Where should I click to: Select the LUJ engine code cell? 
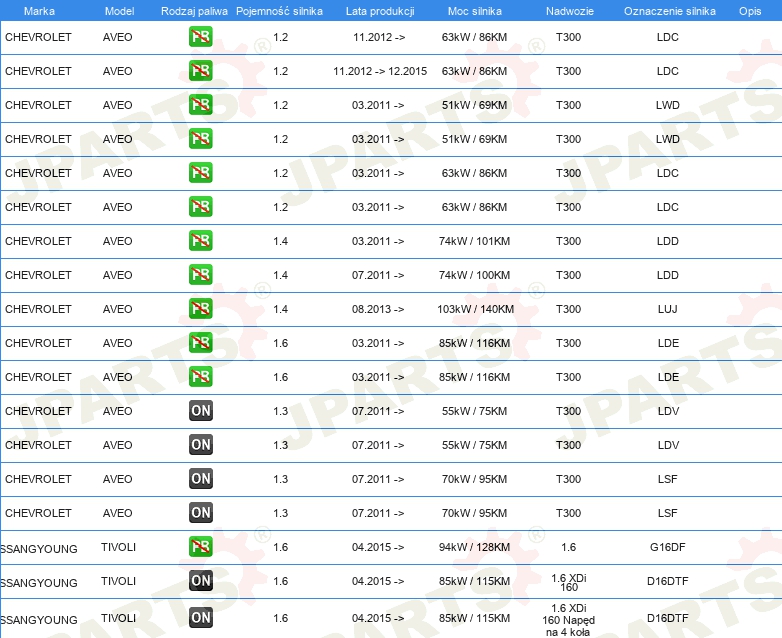tap(667, 309)
